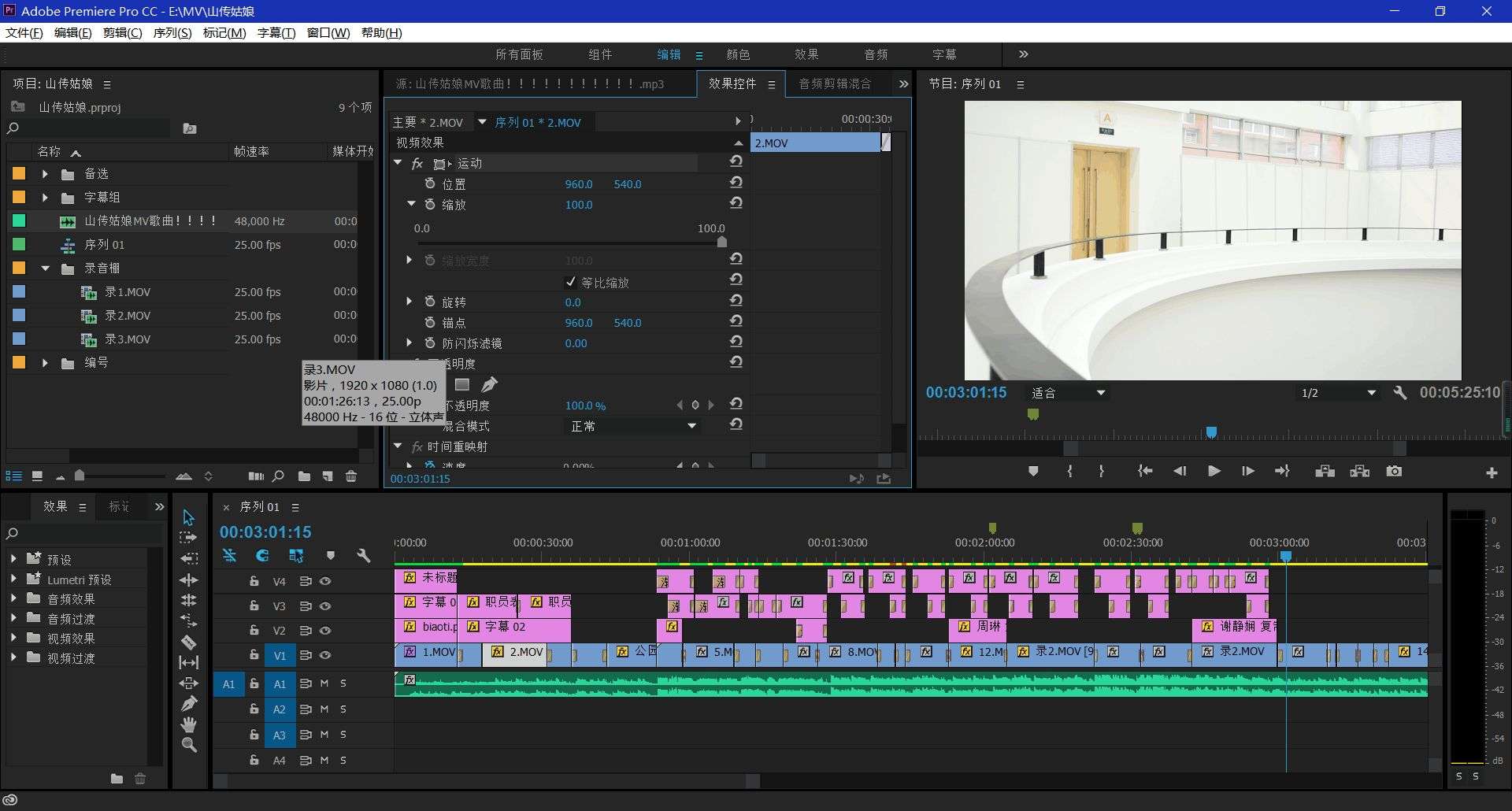Toggle the uniform scale checkbox (等比缩放)
This screenshot has height=811, width=1512.
tap(571, 282)
